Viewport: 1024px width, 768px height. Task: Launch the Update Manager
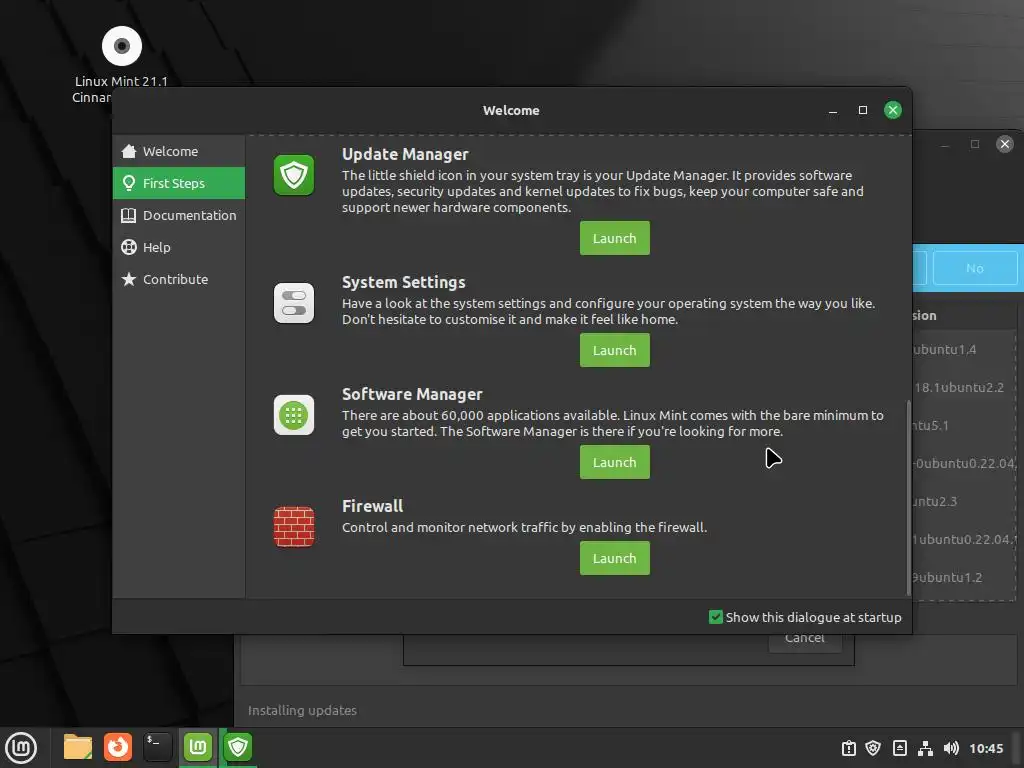click(x=615, y=238)
